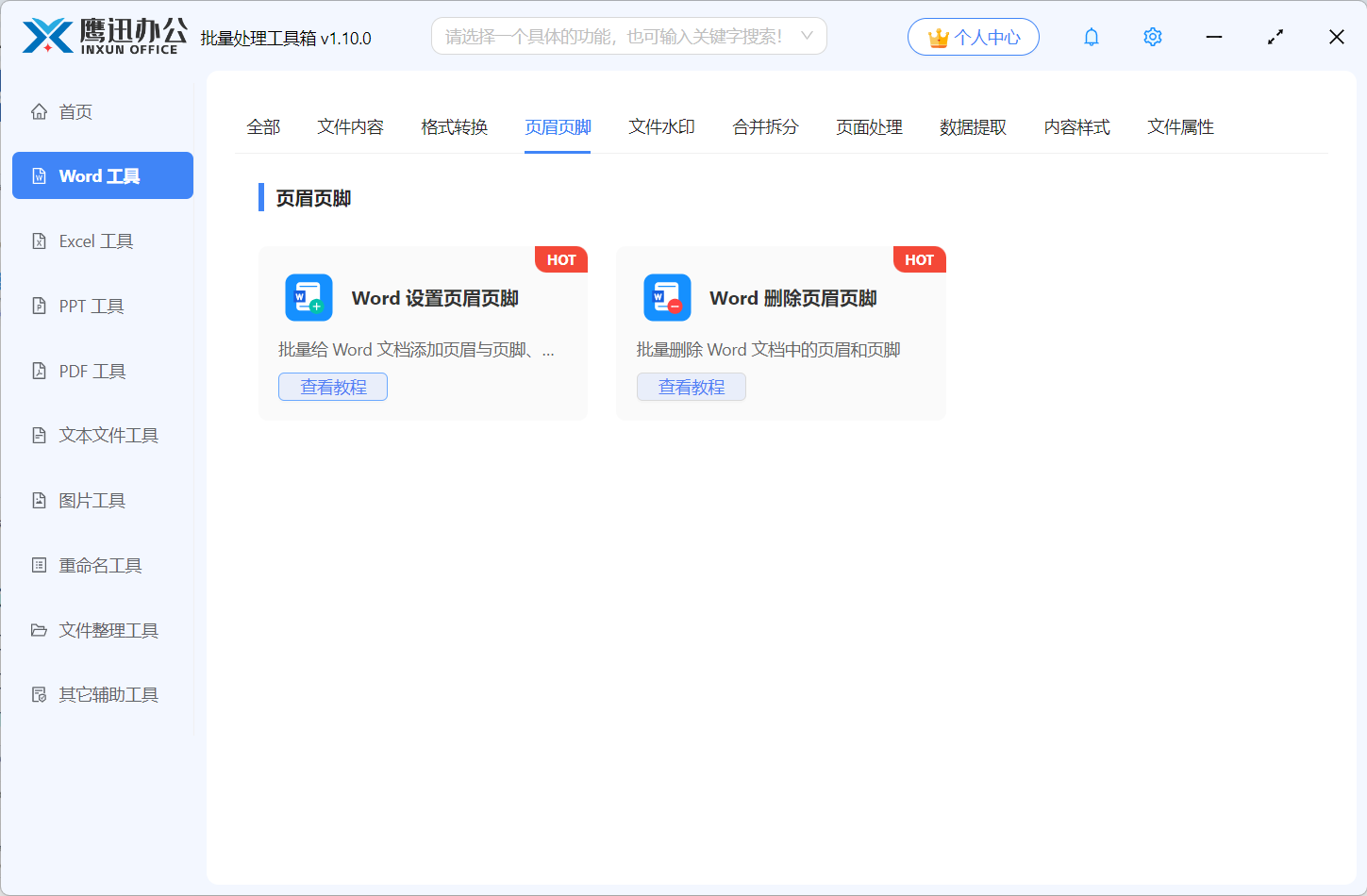Switch to the 格式转换 tab

click(454, 126)
